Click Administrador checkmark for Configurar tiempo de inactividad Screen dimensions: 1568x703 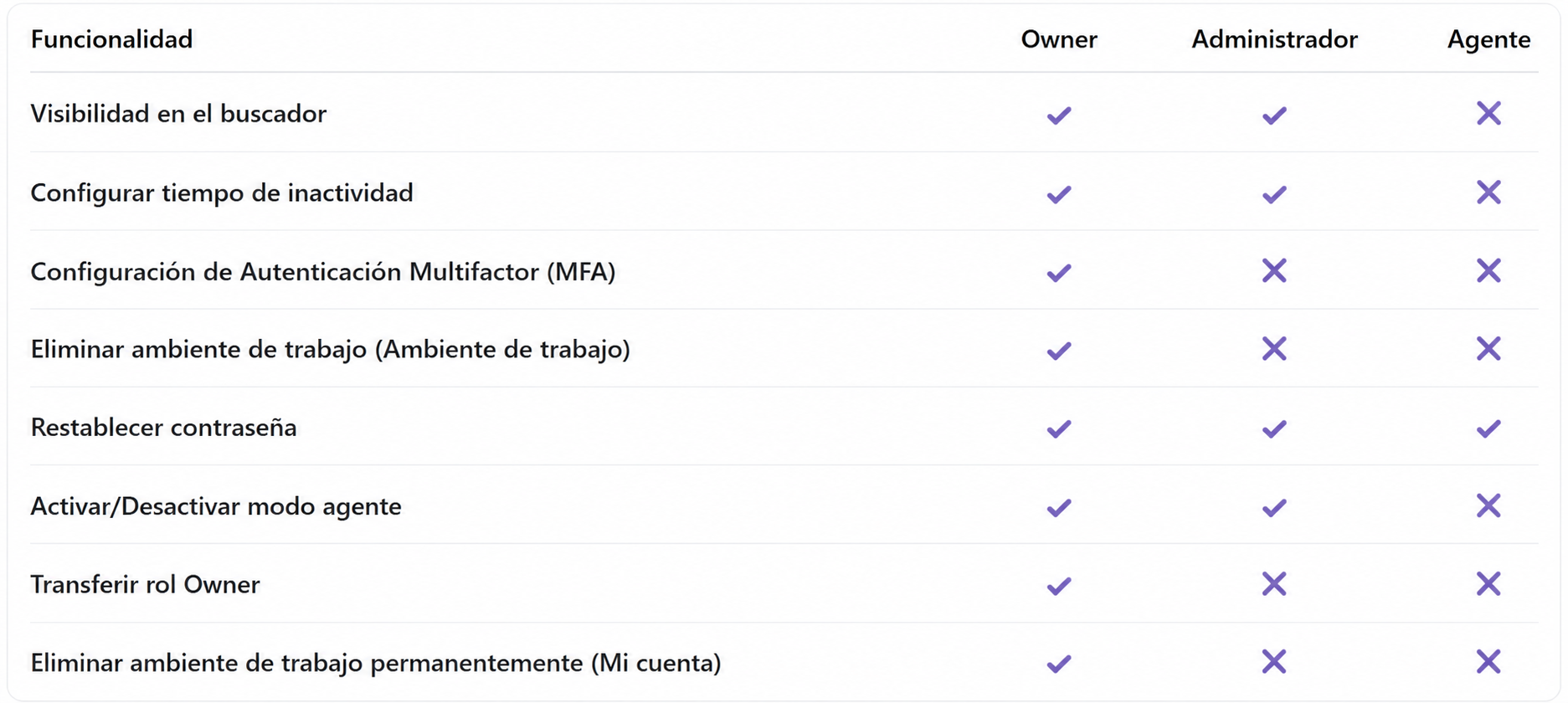pos(1274,194)
